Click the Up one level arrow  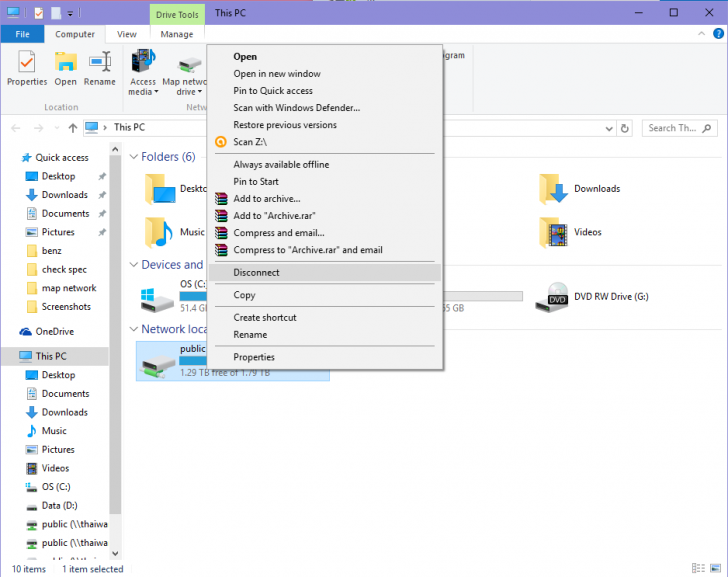pyautogui.click(x=72, y=128)
